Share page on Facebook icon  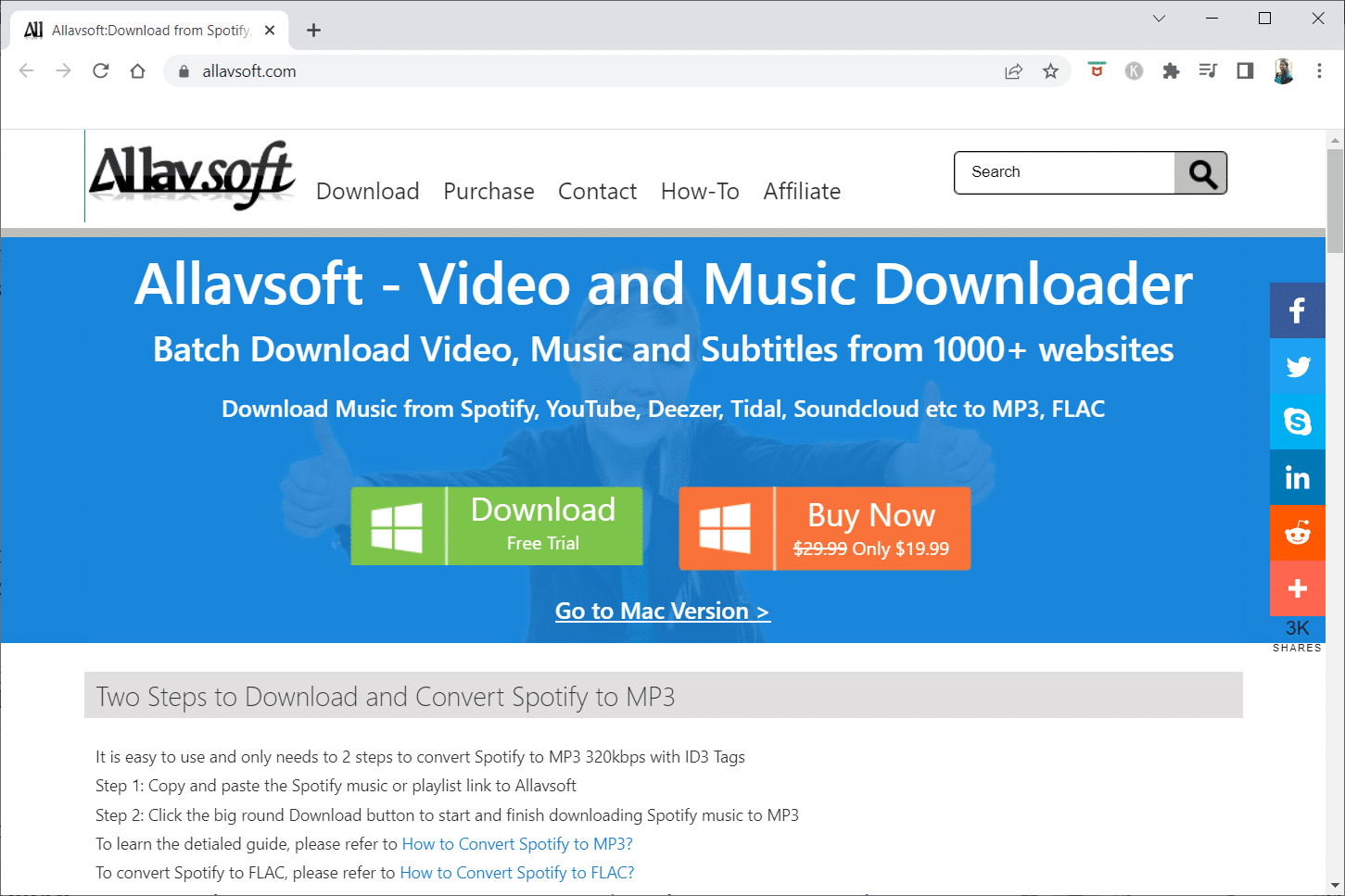point(1298,310)
